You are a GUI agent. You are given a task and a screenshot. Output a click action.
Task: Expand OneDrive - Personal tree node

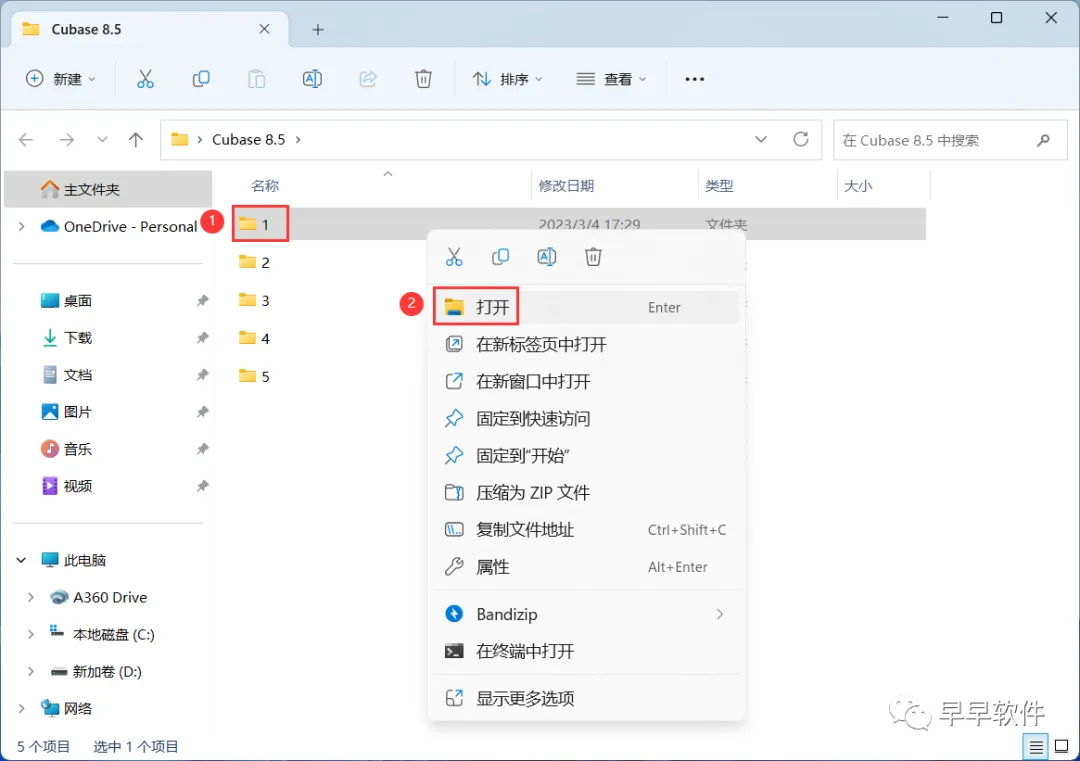[21, 226]
